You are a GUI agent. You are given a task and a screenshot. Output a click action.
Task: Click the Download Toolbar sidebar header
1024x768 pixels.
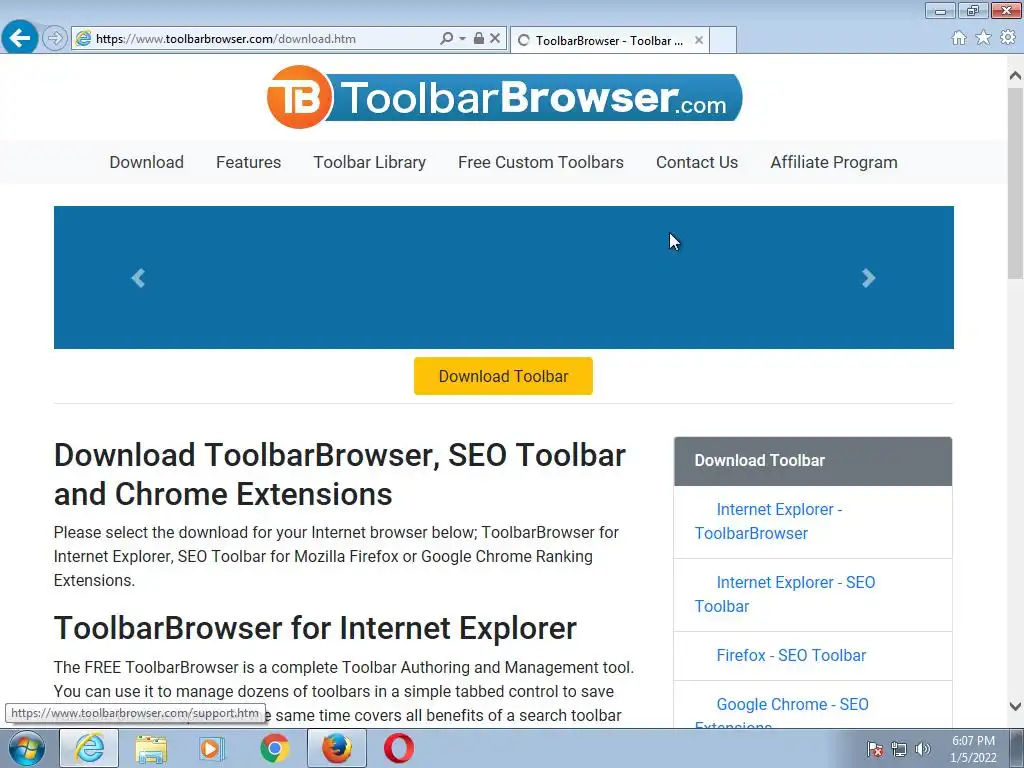click(x=813, y=461)
